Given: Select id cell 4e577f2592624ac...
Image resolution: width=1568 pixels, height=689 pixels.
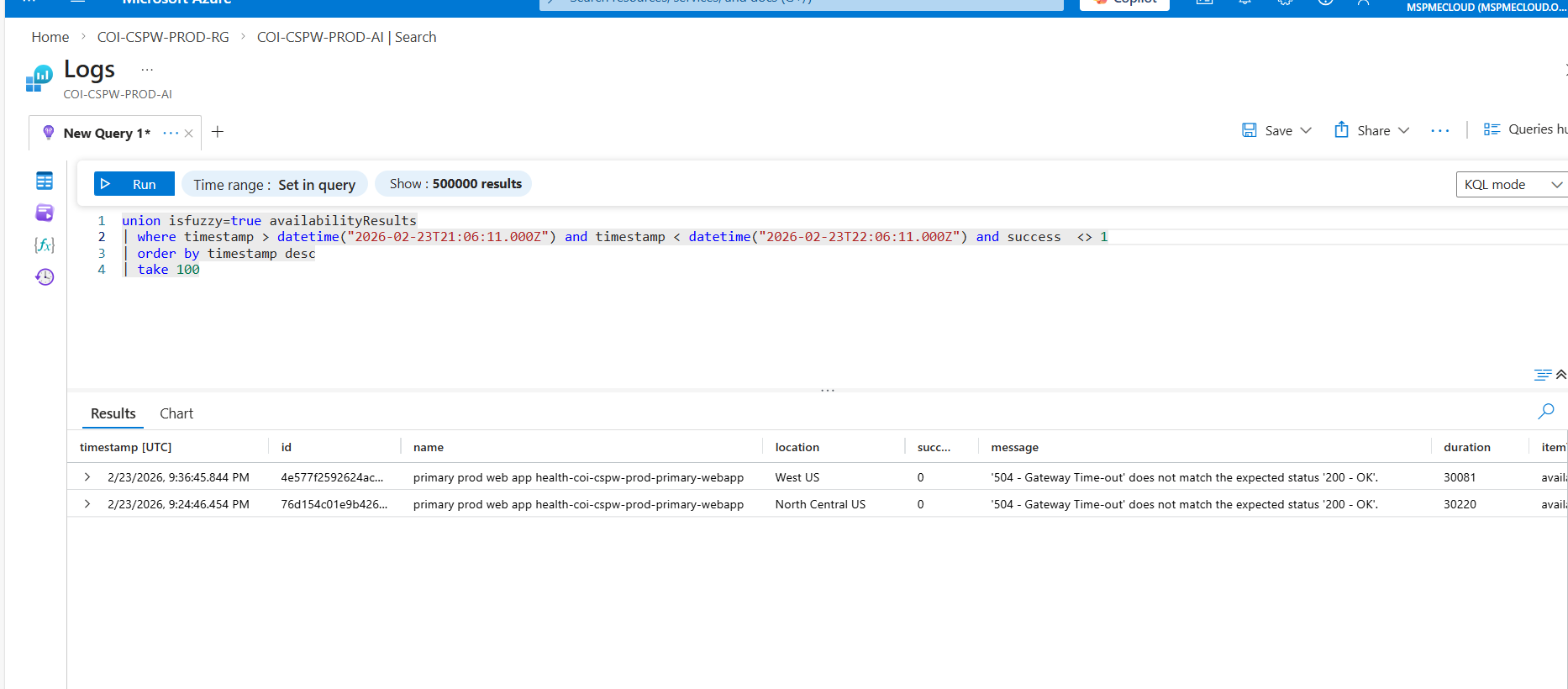Looking at the screenshot, I should tap(332, 477).
